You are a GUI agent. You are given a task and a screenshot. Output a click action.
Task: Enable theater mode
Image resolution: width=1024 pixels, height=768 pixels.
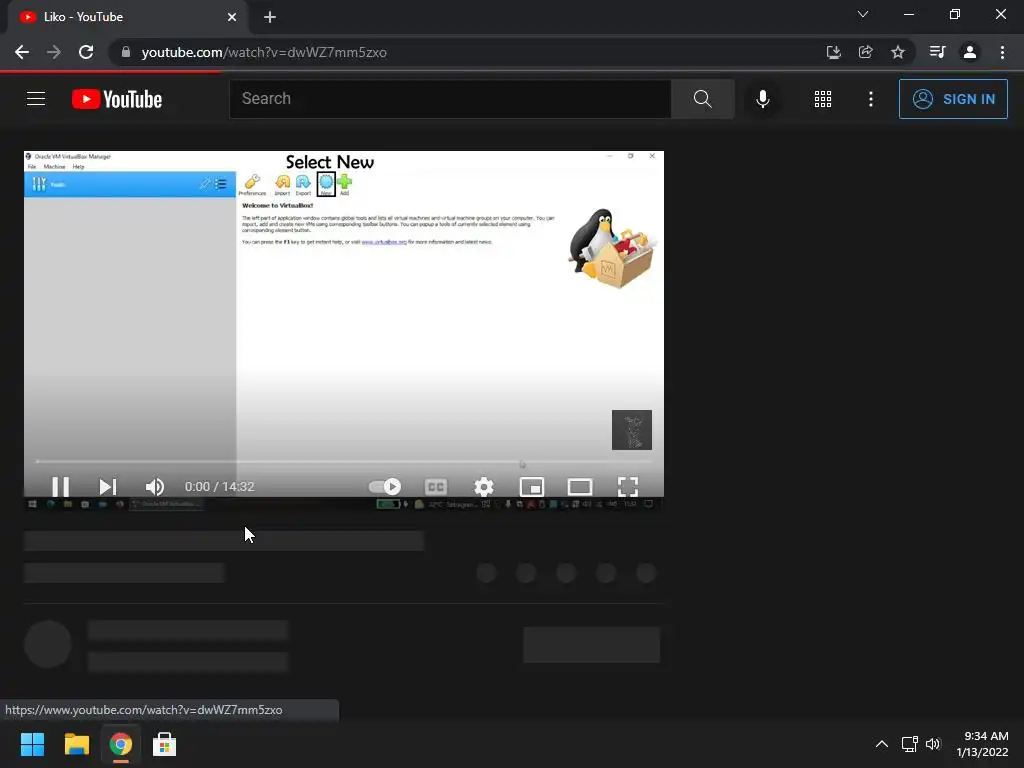580,487
